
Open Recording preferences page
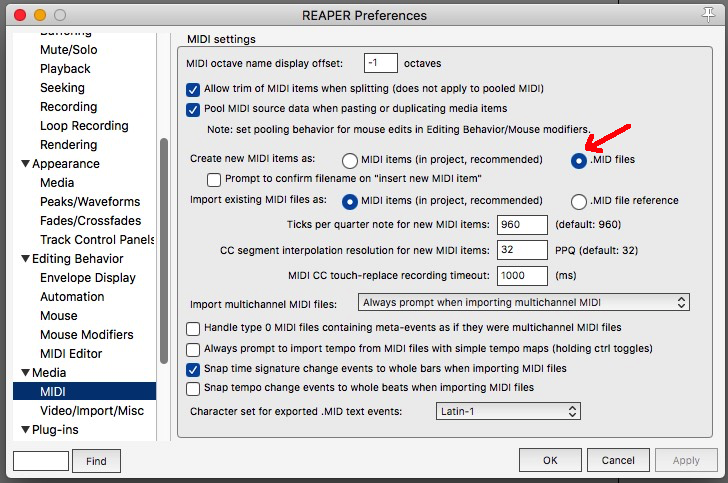[69, 107]
